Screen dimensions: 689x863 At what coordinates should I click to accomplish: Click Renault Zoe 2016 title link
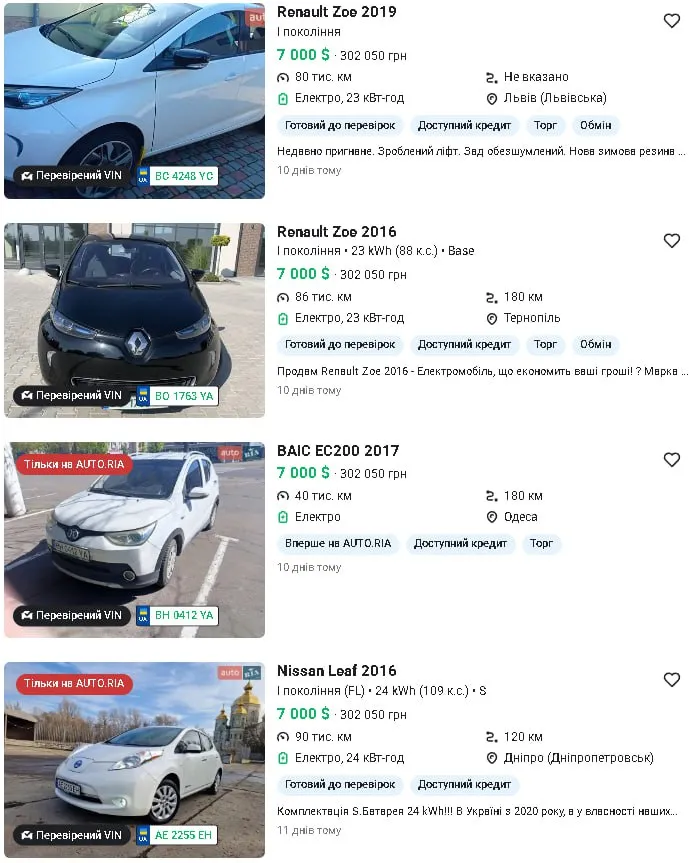pyautogui.click(x=336, y=232)
